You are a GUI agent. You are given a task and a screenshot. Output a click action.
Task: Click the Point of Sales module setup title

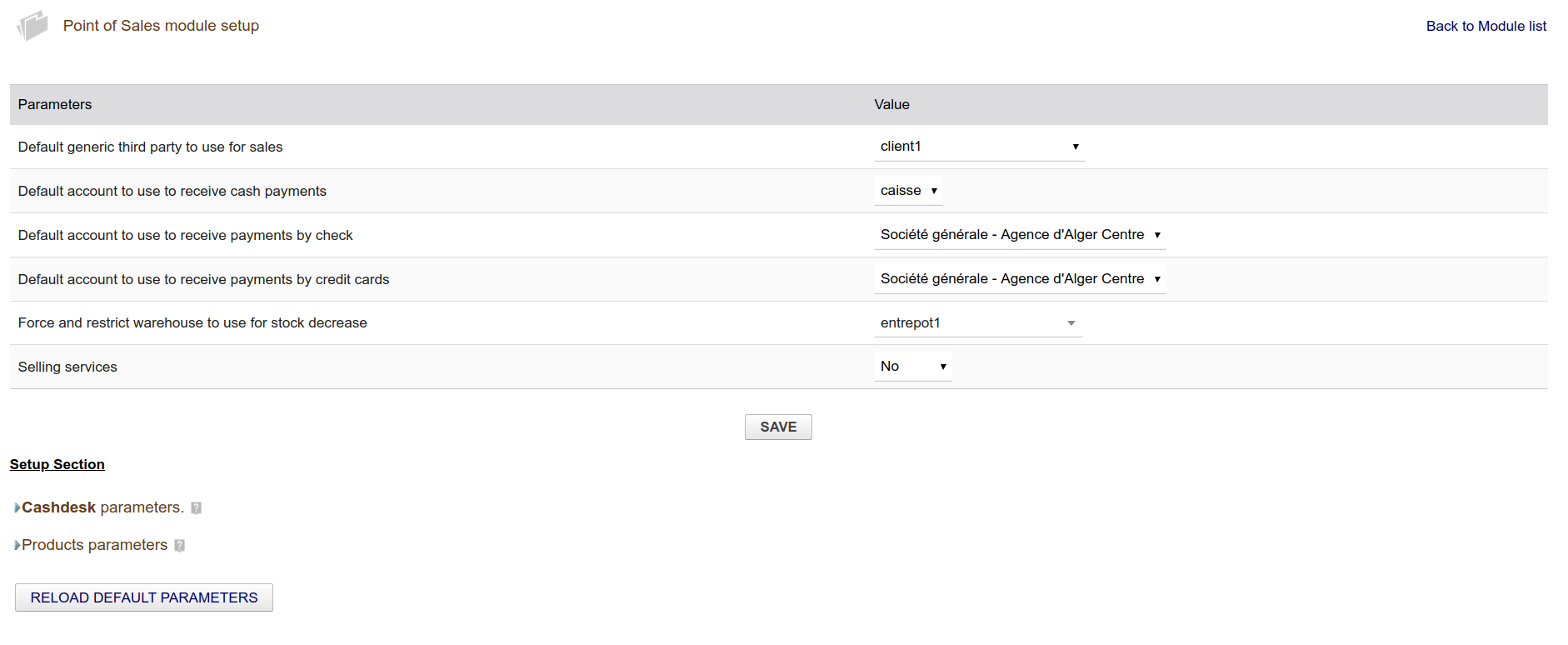click(161, 26)
